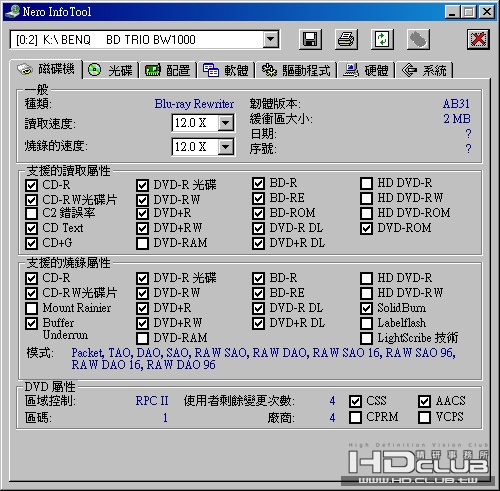Image resolution: width=500 pixels, height=491 pixels.
Task: Click the printer icon
Action: pos(346,39)
